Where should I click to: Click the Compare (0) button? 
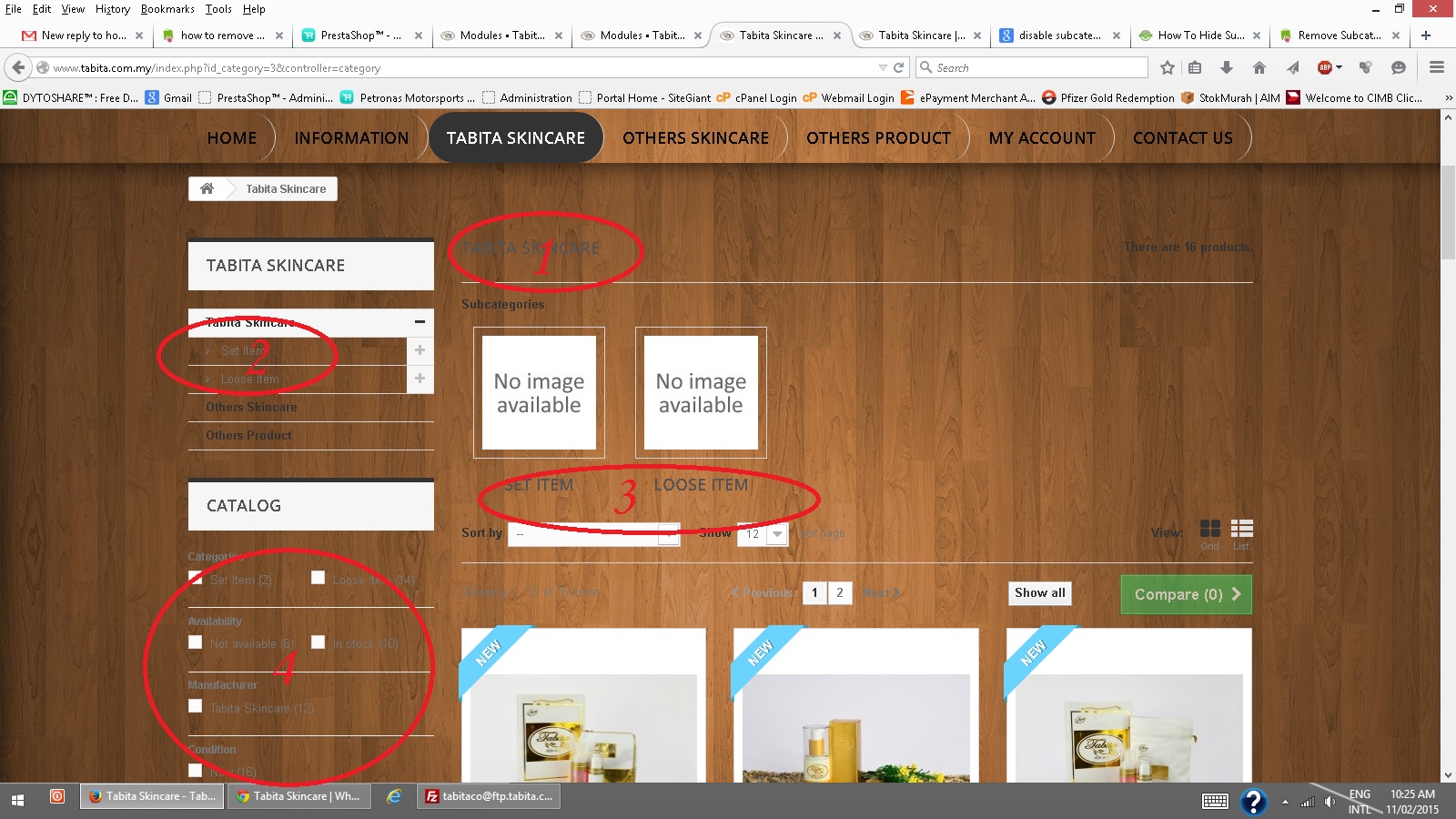1187,594
